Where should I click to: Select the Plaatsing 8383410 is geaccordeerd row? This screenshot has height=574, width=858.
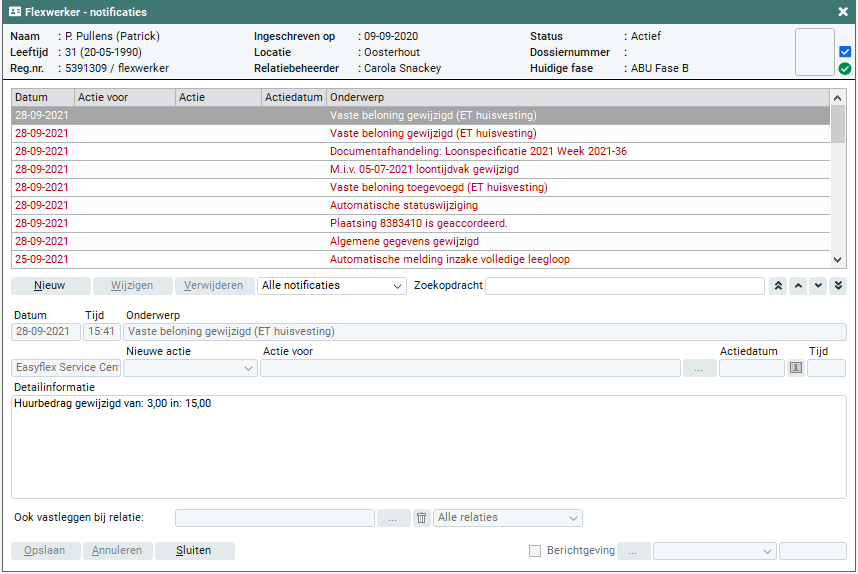419,223
